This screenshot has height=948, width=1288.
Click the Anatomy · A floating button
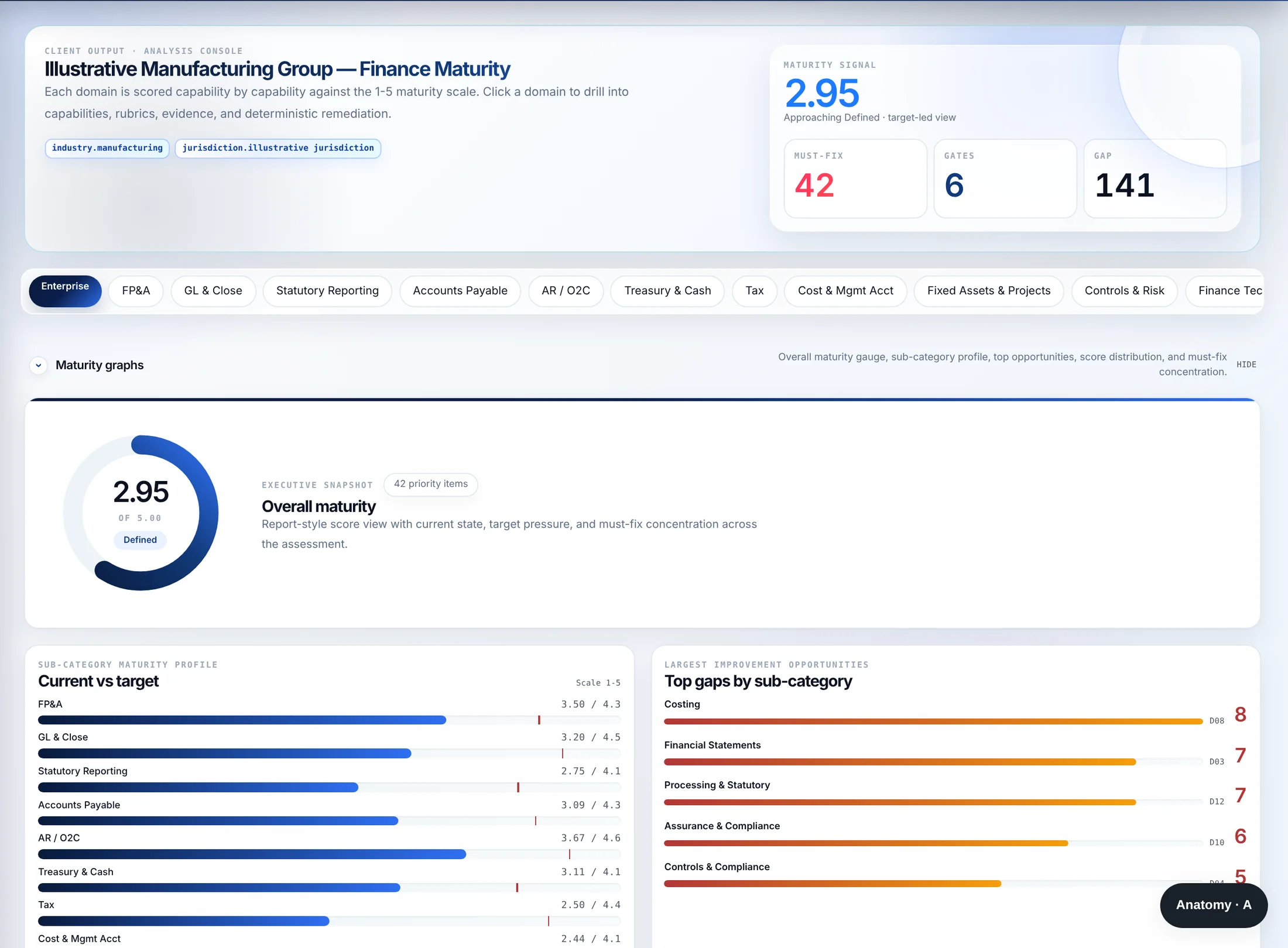coord(1214,905)
